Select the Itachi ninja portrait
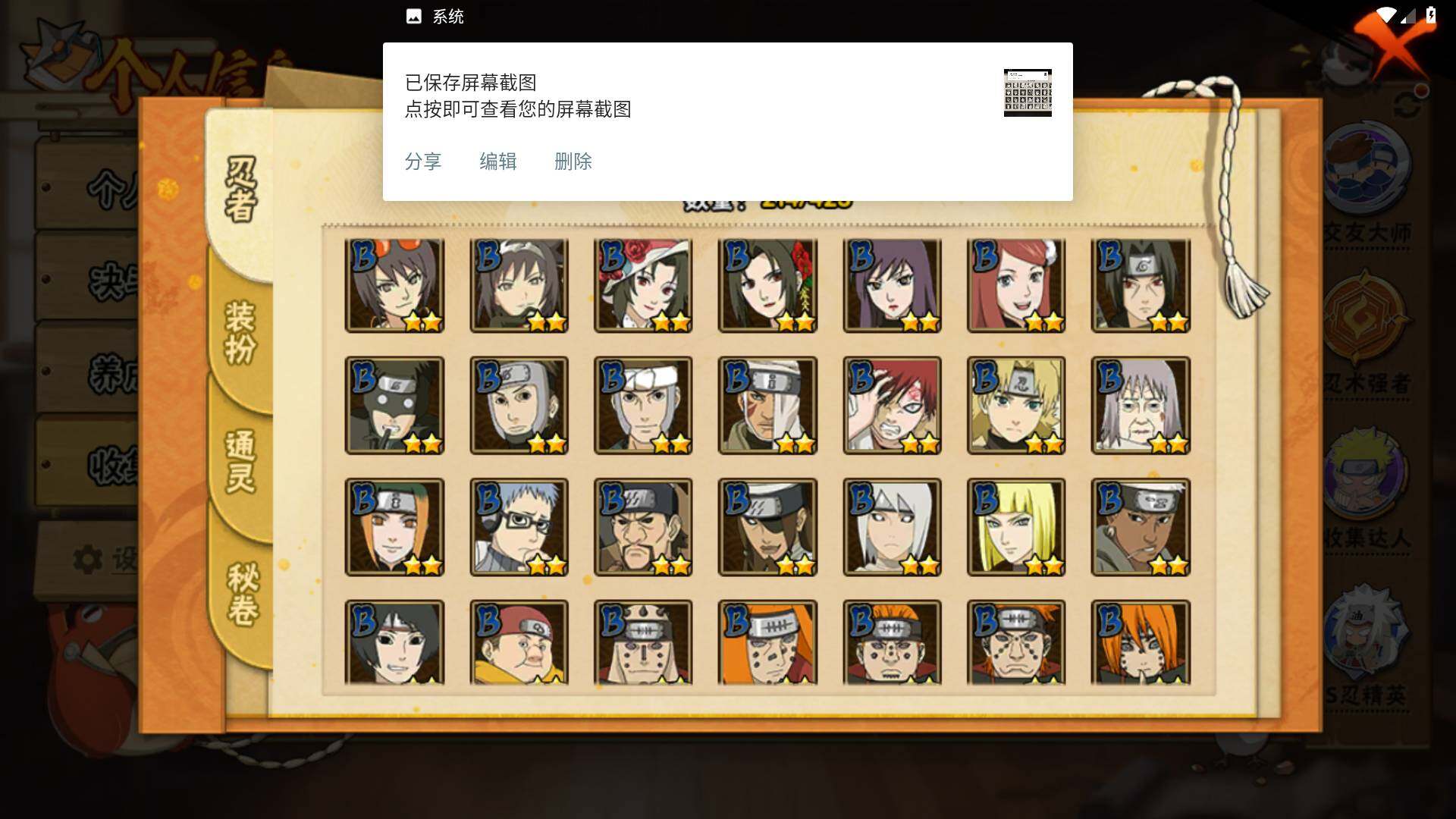 (x=1141, y=286)
